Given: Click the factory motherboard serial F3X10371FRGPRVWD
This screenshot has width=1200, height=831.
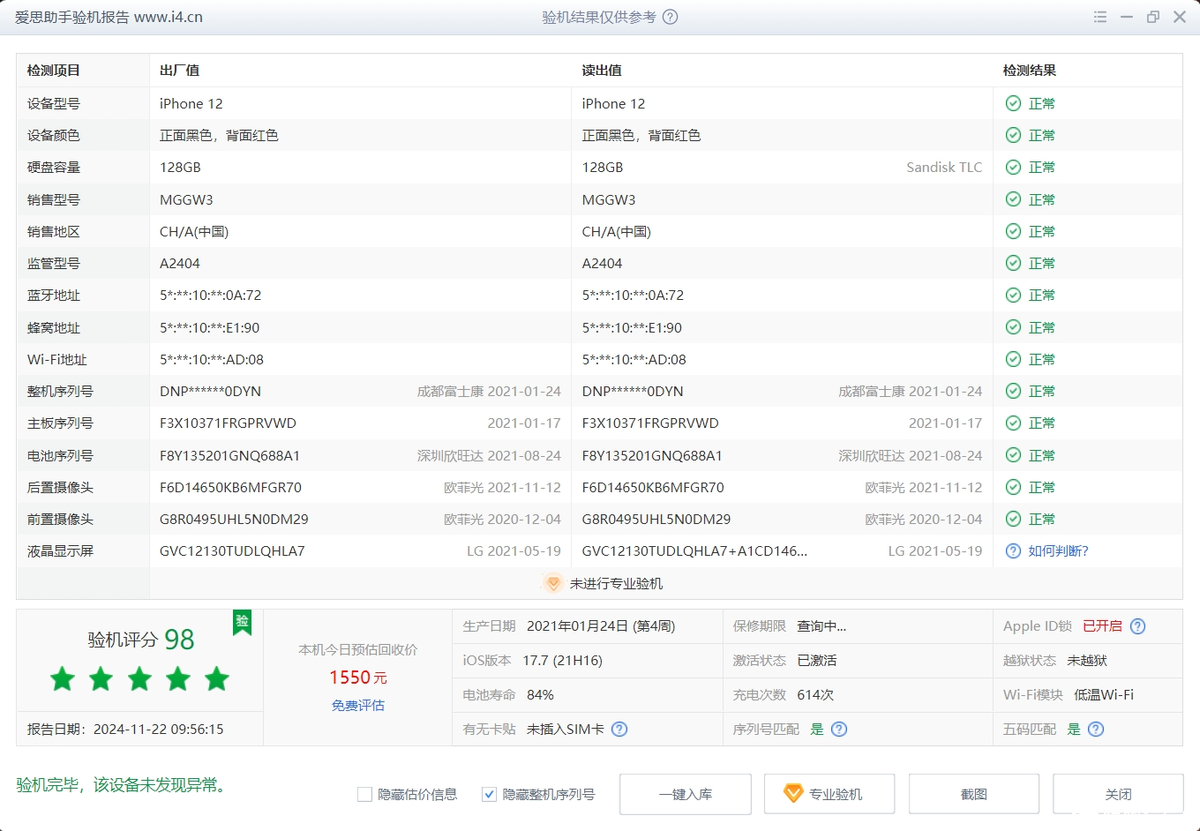Looking at the screenshot, I should point(228,423).
